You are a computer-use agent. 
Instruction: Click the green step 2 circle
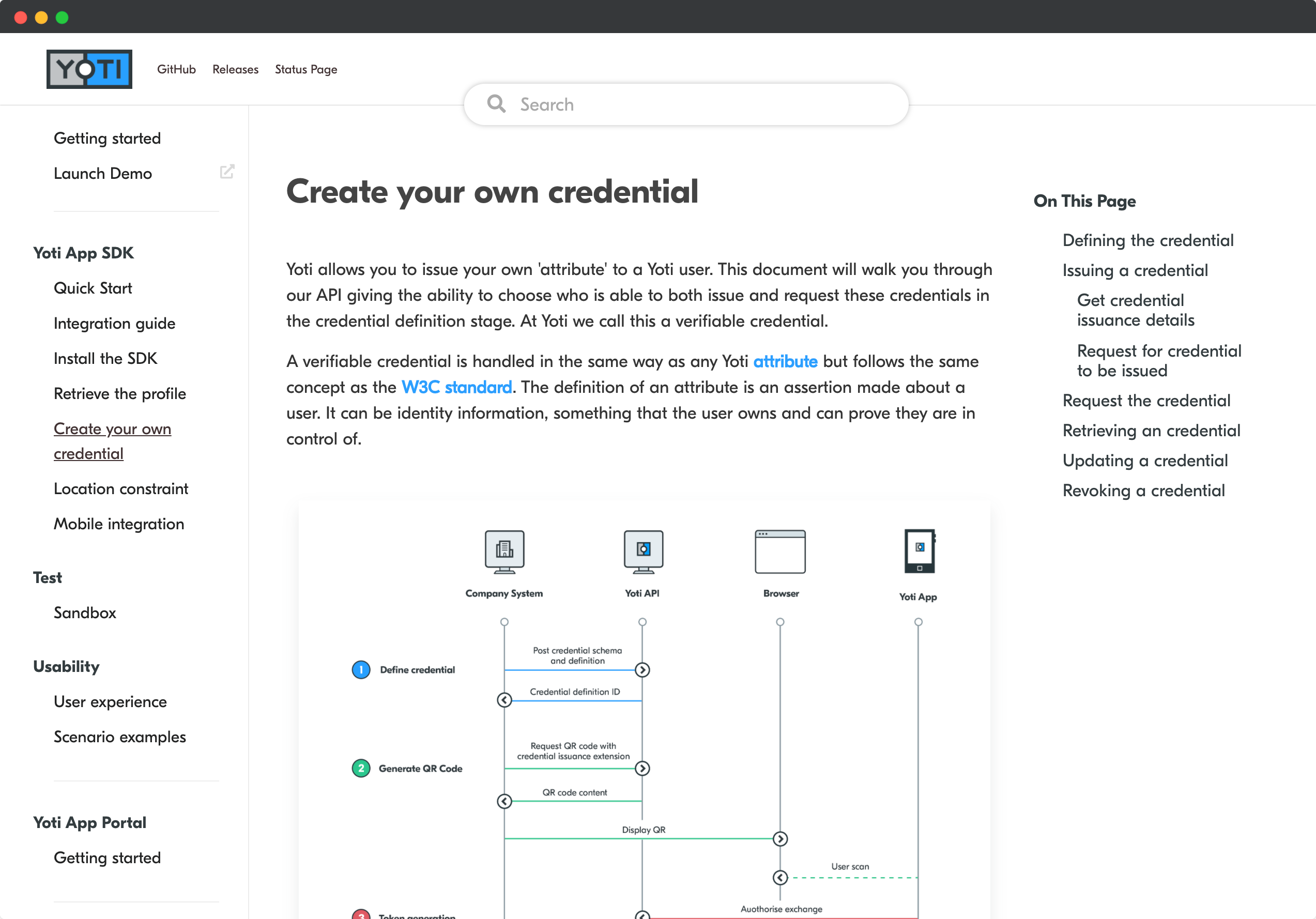(x=360, y=768)
